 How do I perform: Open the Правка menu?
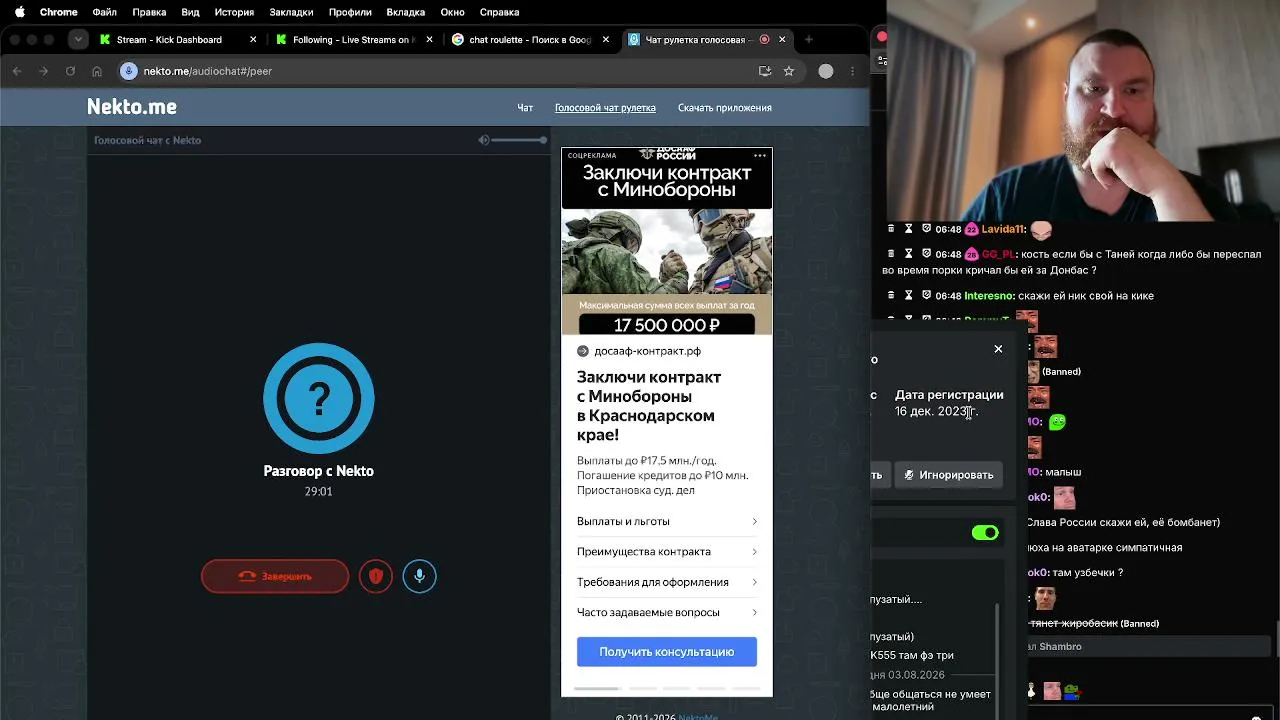coord(149,12)
